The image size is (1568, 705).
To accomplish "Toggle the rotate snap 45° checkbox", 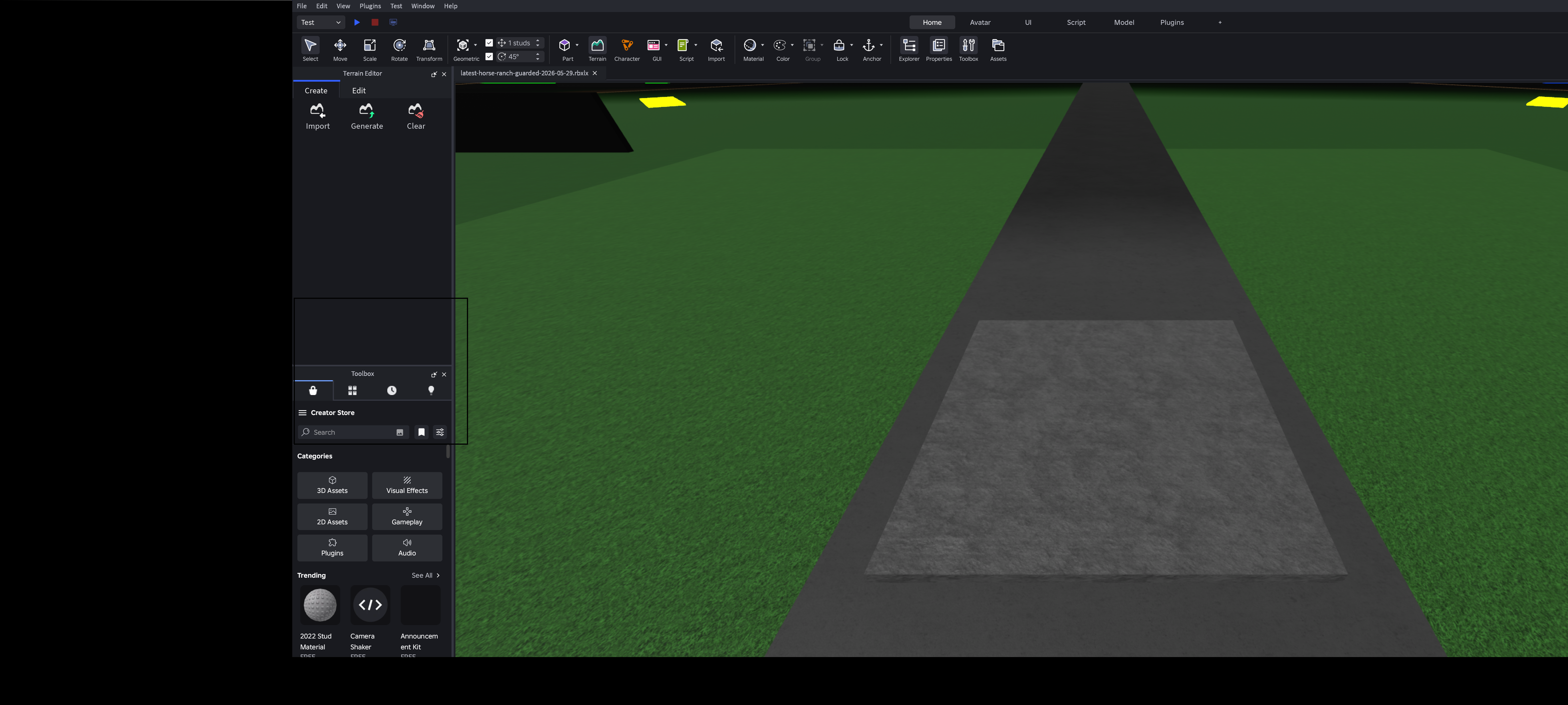I will 489,57.
